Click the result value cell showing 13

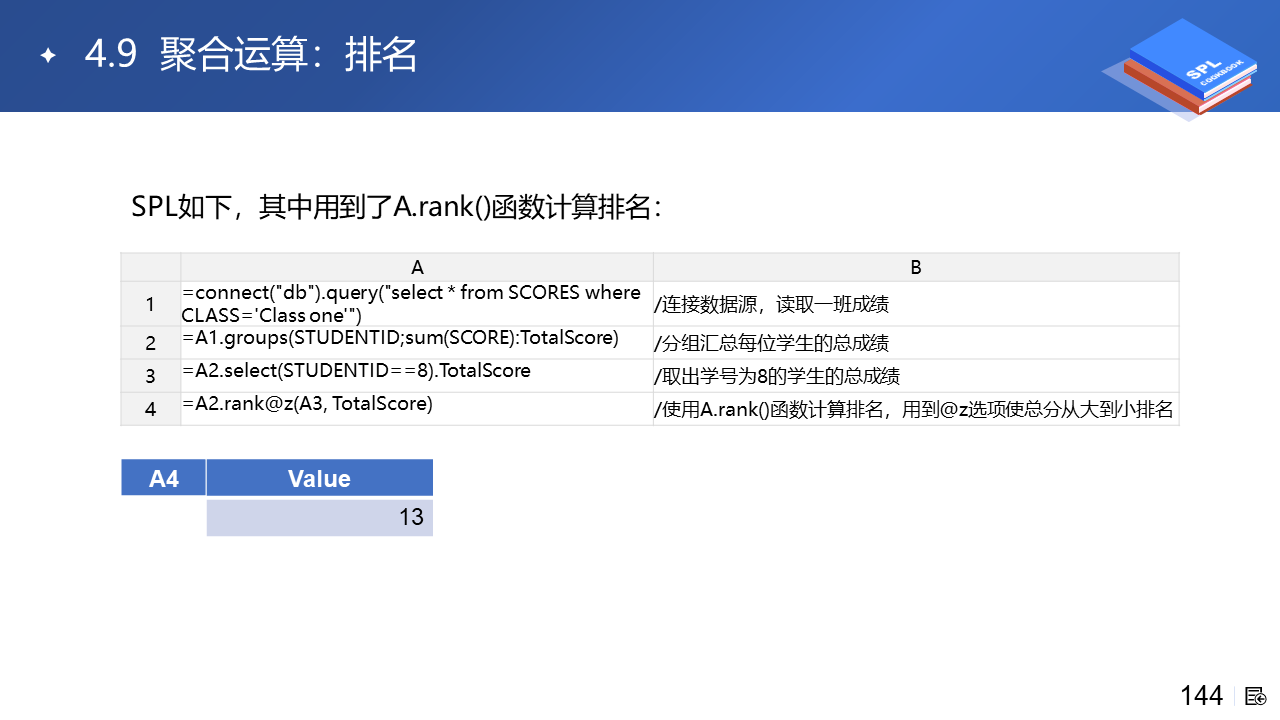point(319,517)
